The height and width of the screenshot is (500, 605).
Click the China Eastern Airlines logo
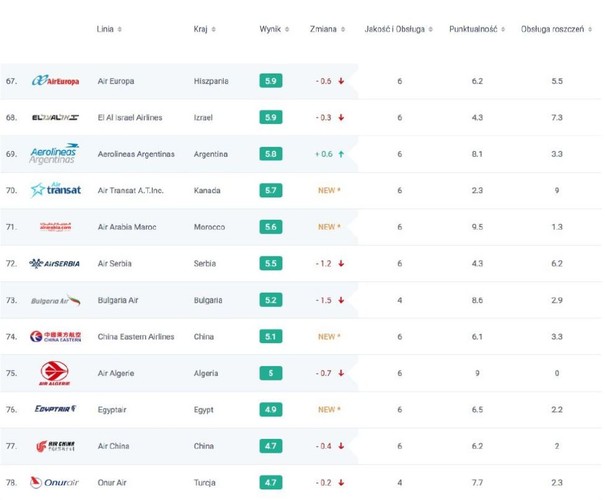pos(56,336)
